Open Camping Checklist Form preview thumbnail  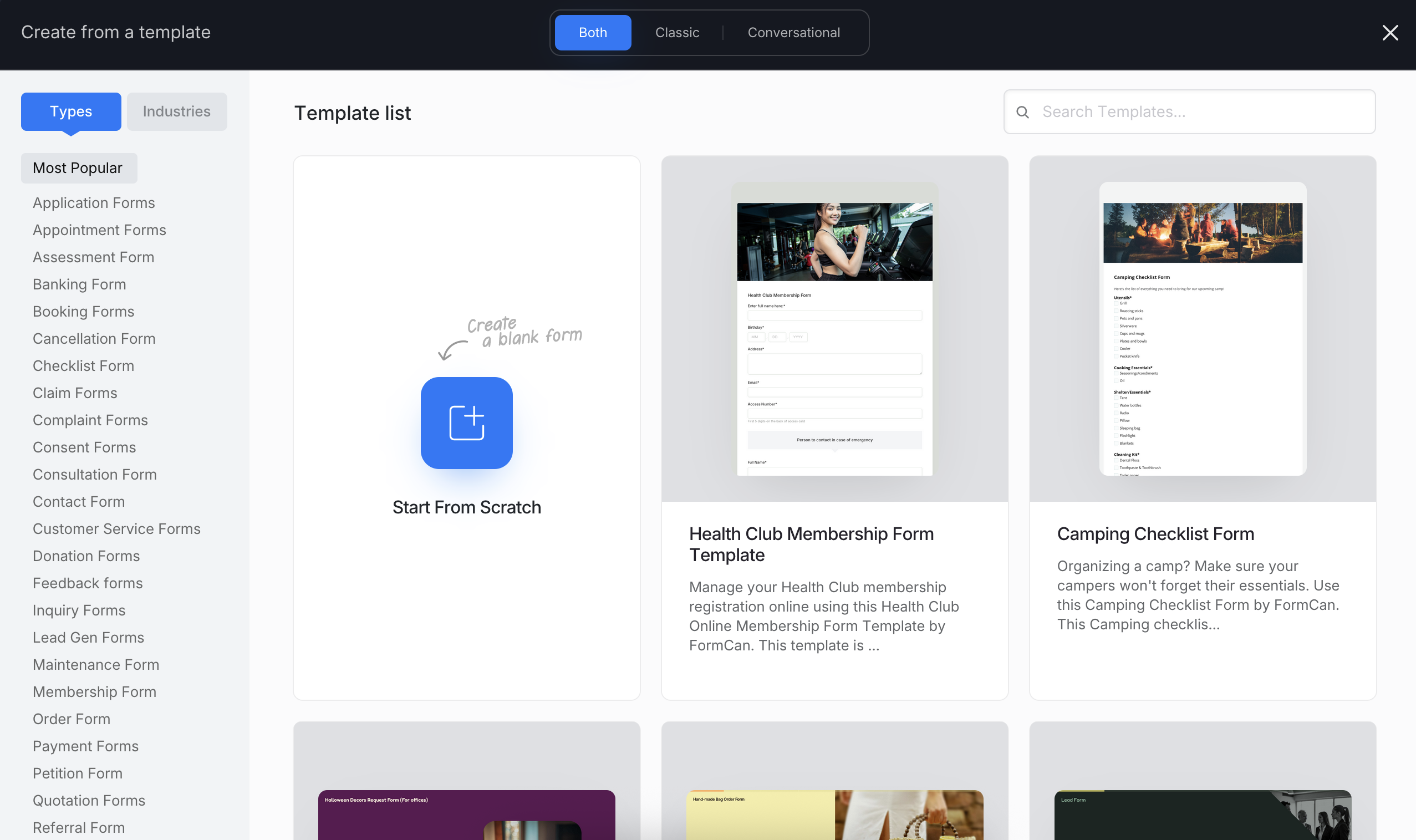[x=1202, y=329]
